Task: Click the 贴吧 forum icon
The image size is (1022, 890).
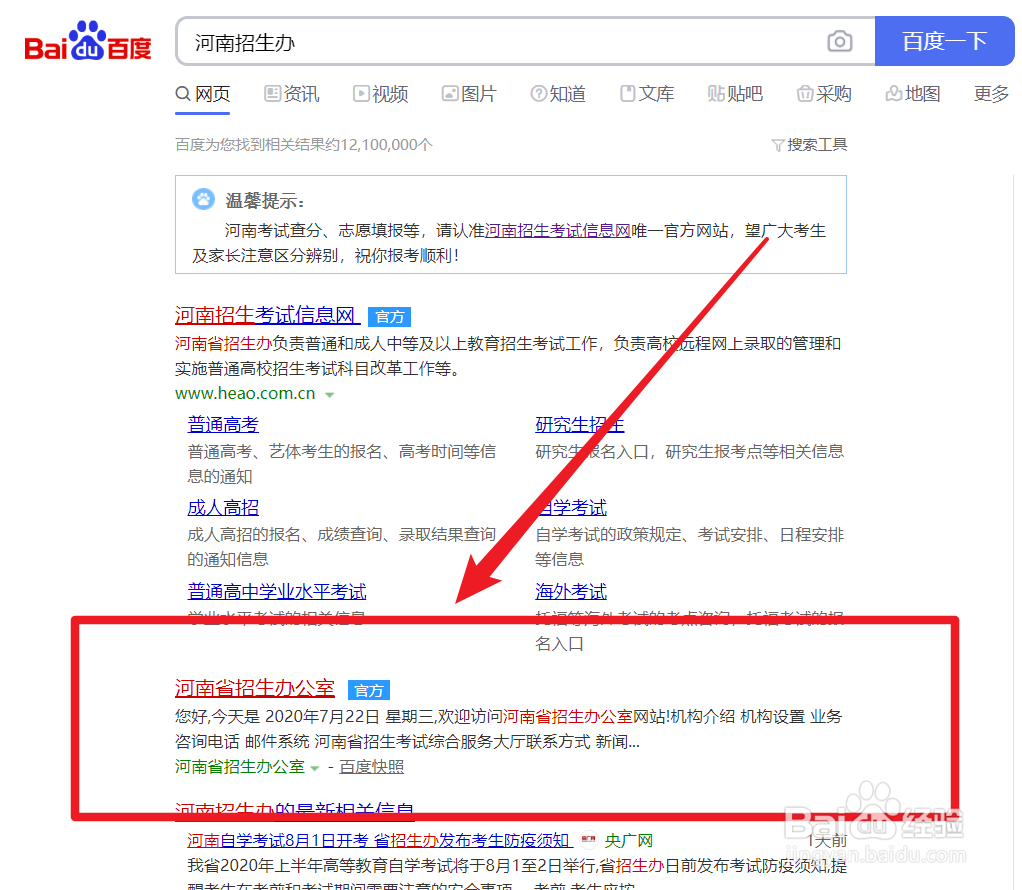Action: 716,93
